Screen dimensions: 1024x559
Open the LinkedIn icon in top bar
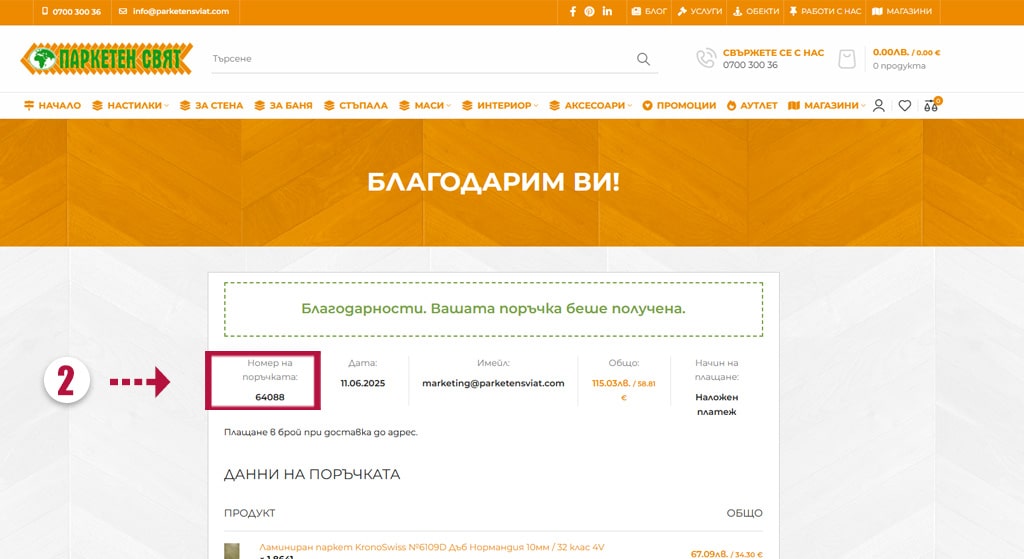click(607, 11)
